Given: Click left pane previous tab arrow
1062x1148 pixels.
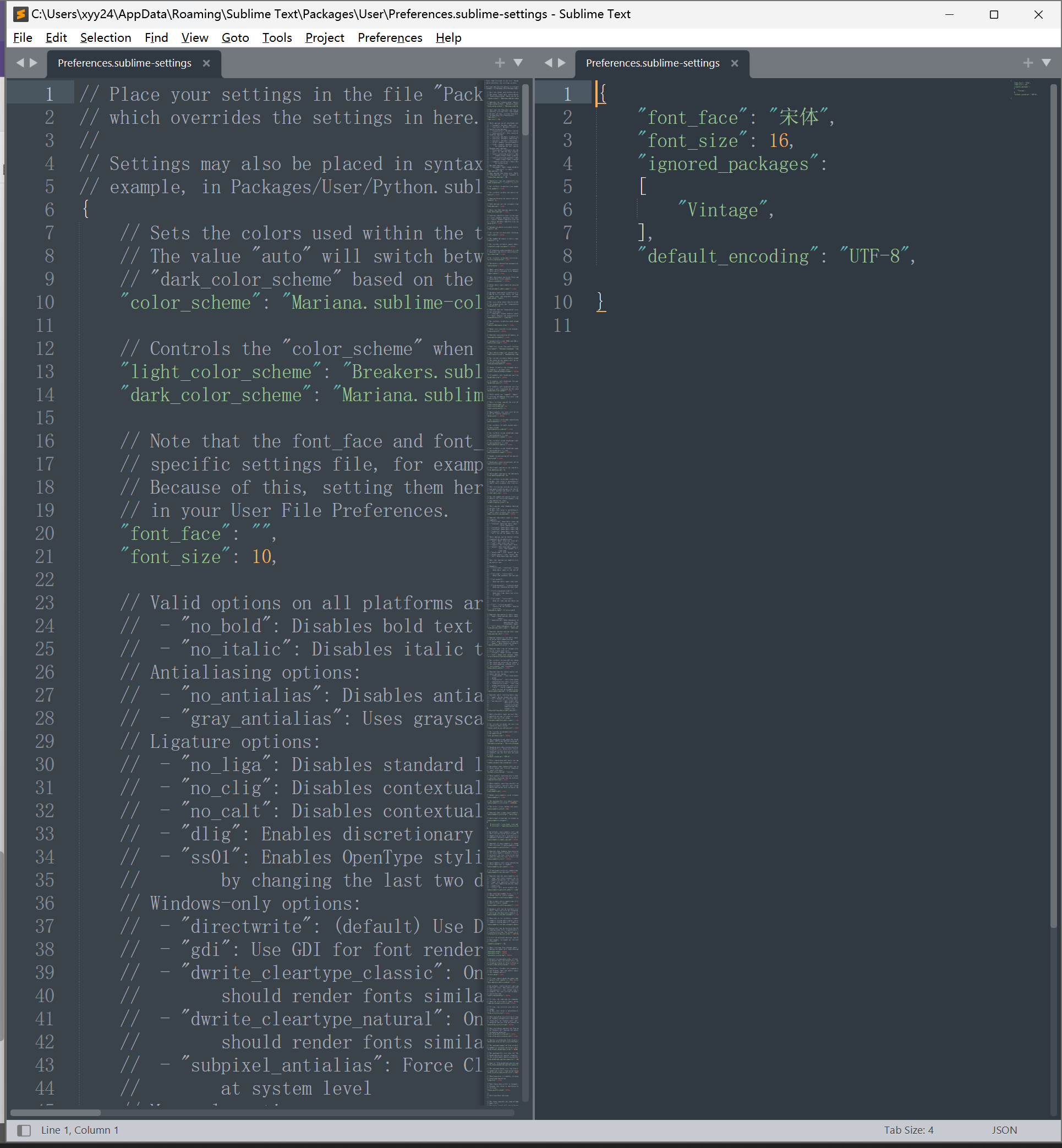Looking at the screenshot, I should (x=20, y=63).
